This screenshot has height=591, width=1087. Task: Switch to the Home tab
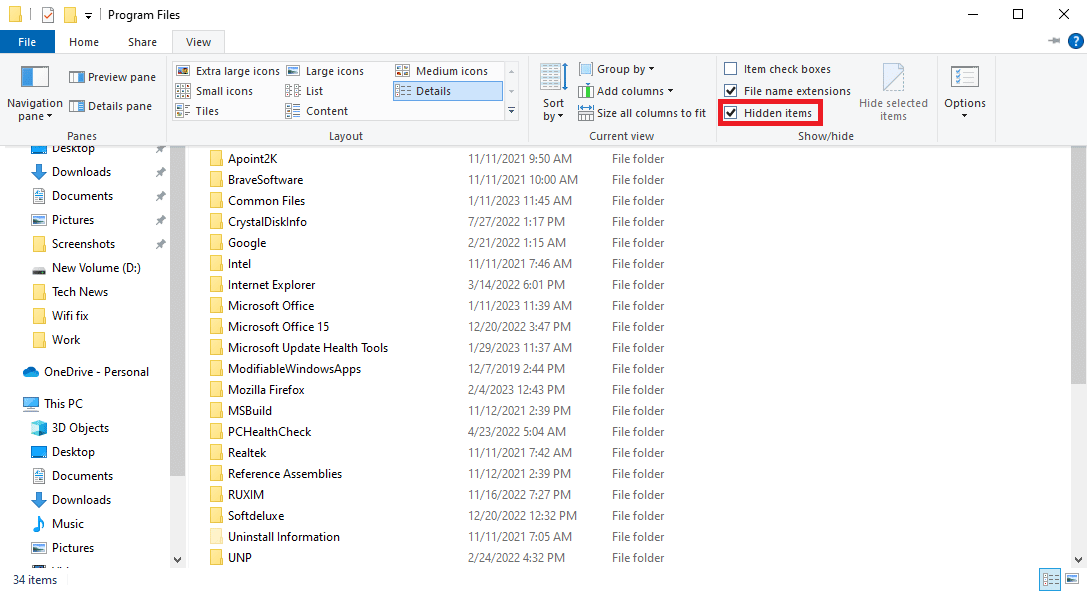point(84,42)
